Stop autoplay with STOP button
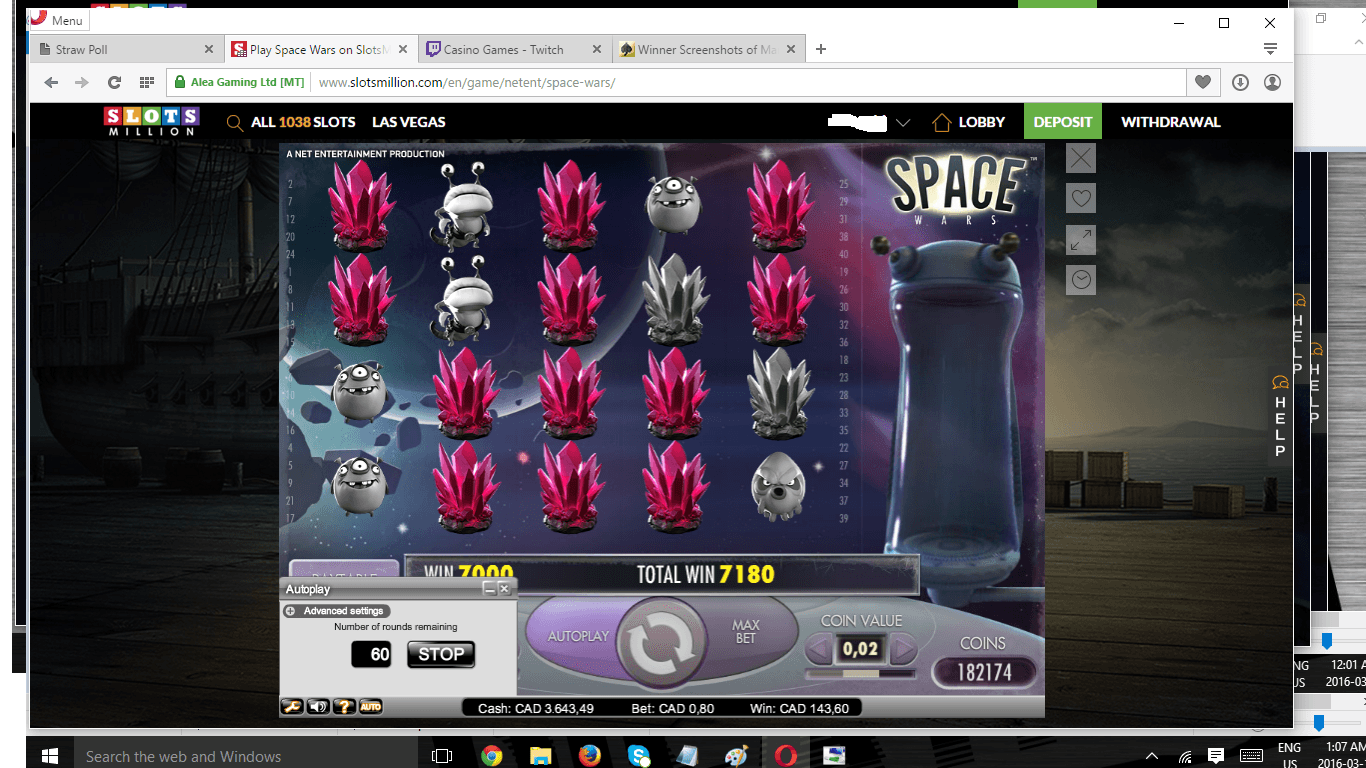1366x768 pixels. click(x=441, y=655)
